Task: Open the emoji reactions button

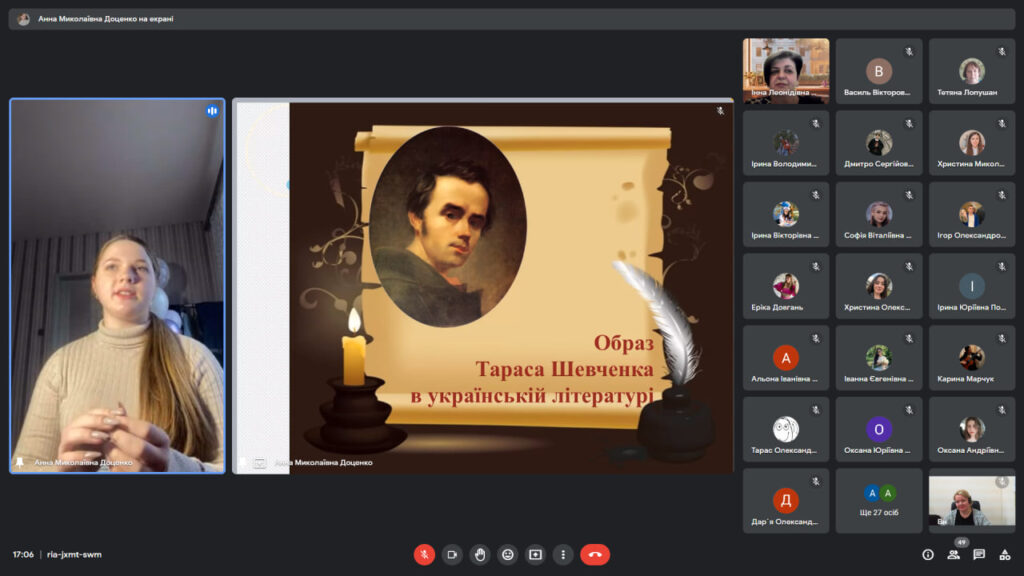Action: [x=508, y=554]
